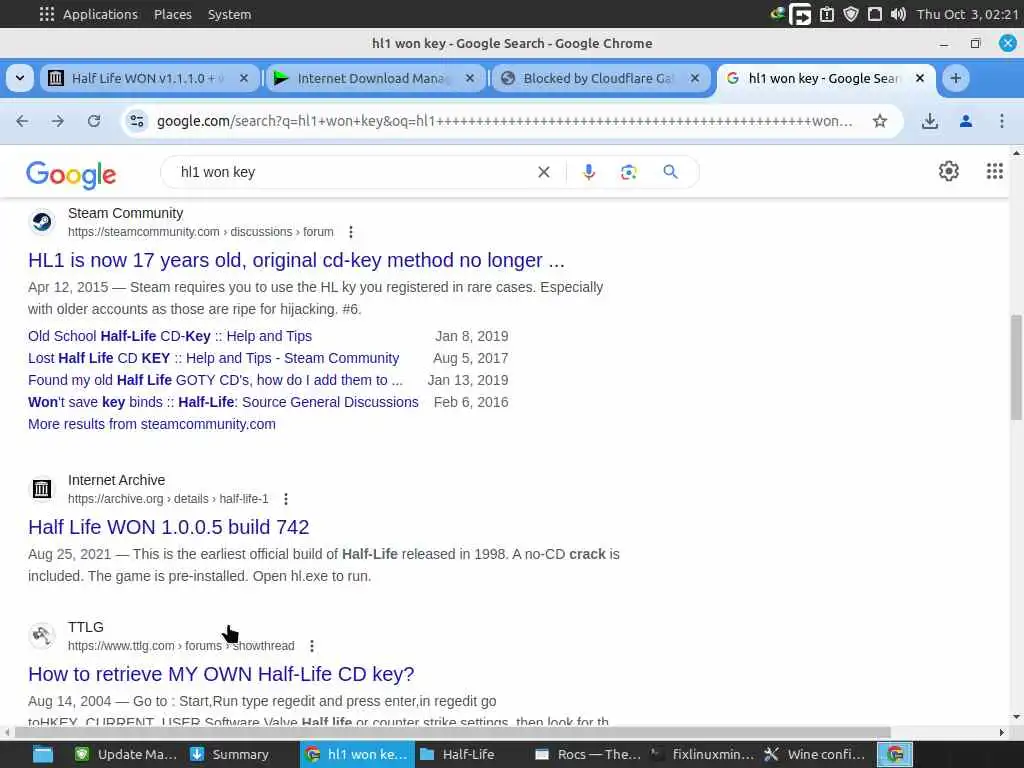Open the Places menu
The image size is (1024, 768).
pyautogui.click(x=172, y=14)
